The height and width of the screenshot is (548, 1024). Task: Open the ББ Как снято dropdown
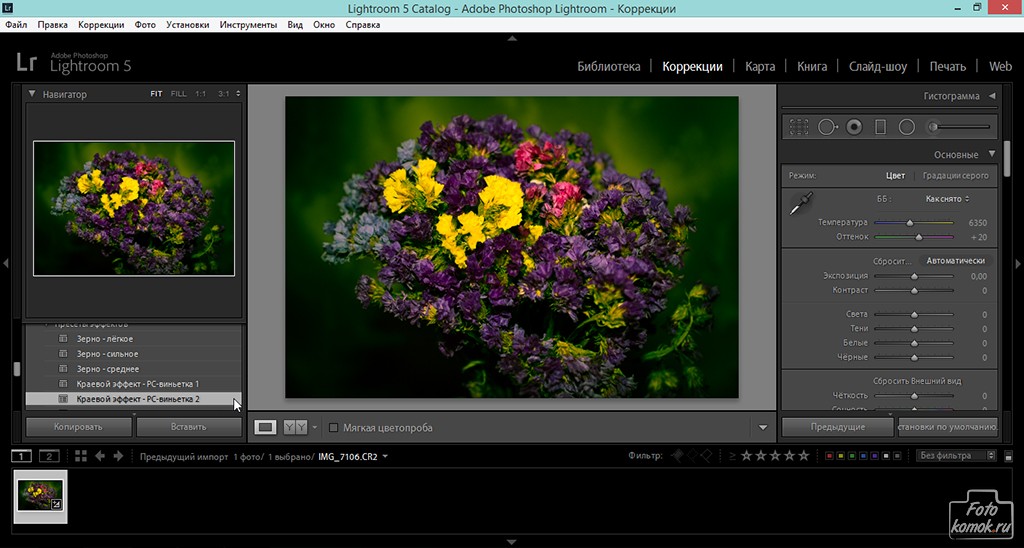click(x=947, y=199)
